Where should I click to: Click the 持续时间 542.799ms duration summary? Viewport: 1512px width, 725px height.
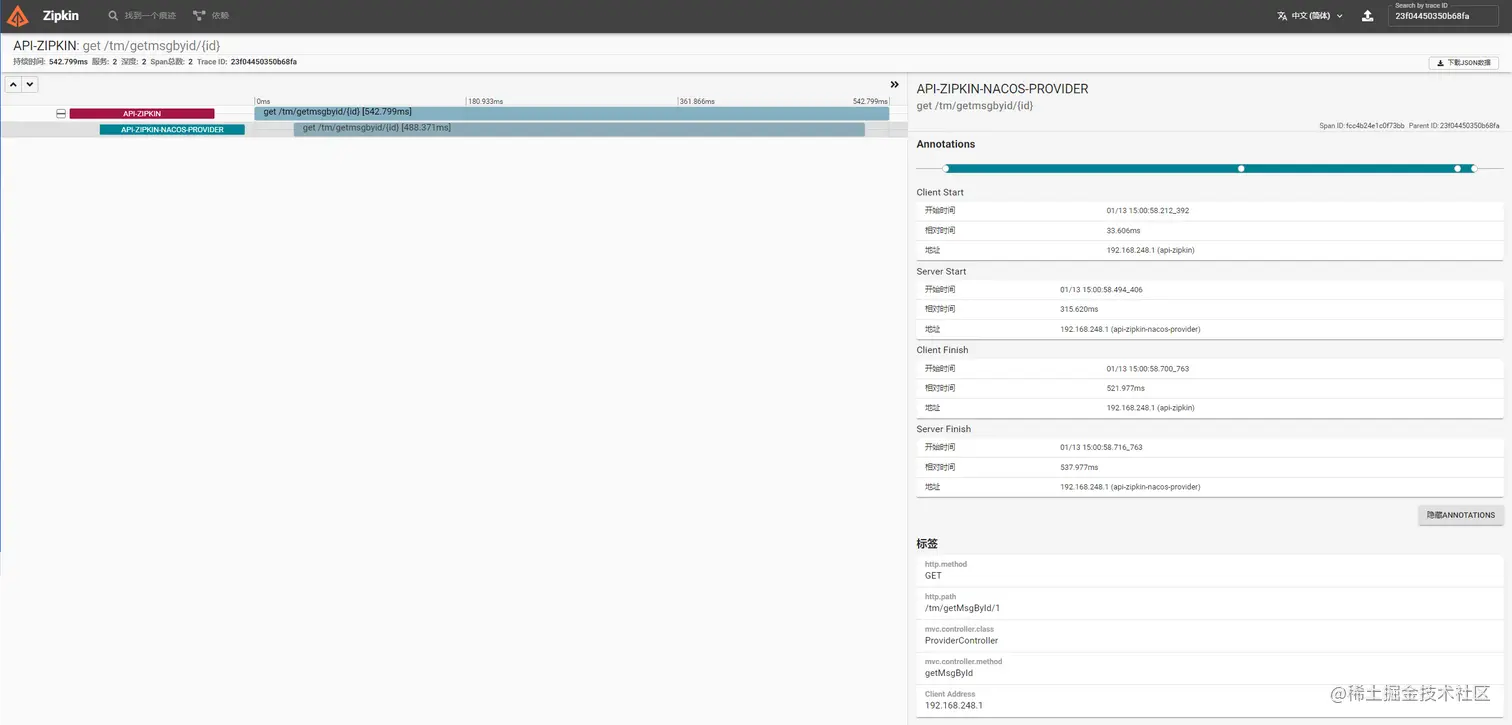[50, 62]
